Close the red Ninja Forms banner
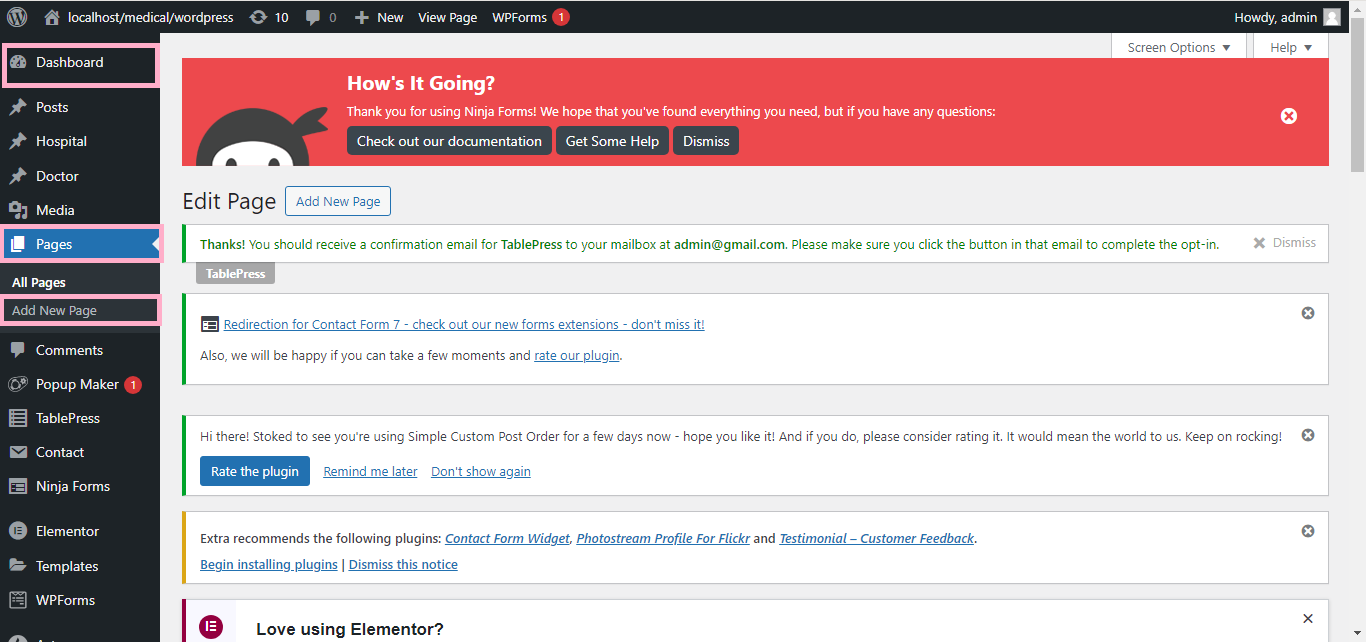The width and height of the screenshot is (1366, 642). [1289, 116]
